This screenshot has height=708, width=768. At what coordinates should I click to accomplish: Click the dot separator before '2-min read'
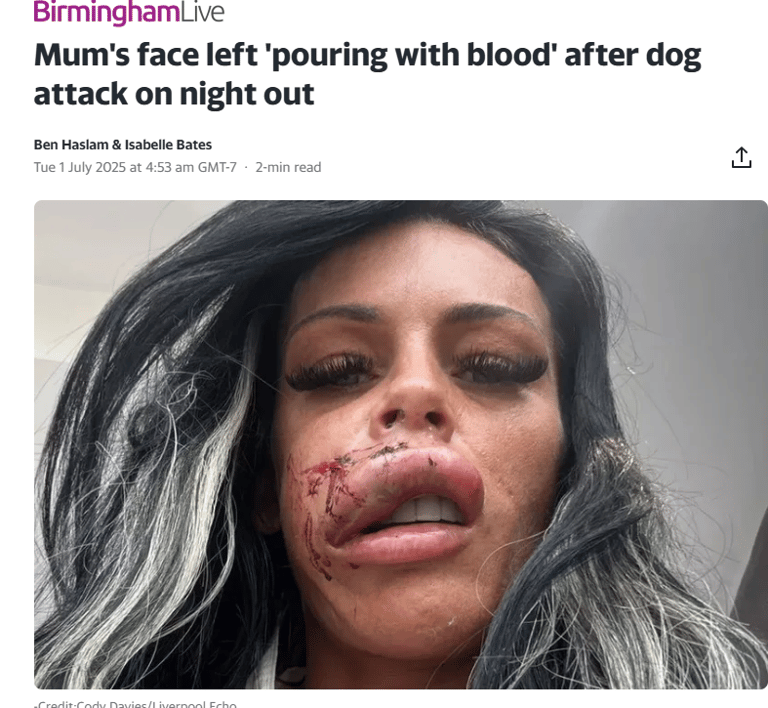[246, 168]
